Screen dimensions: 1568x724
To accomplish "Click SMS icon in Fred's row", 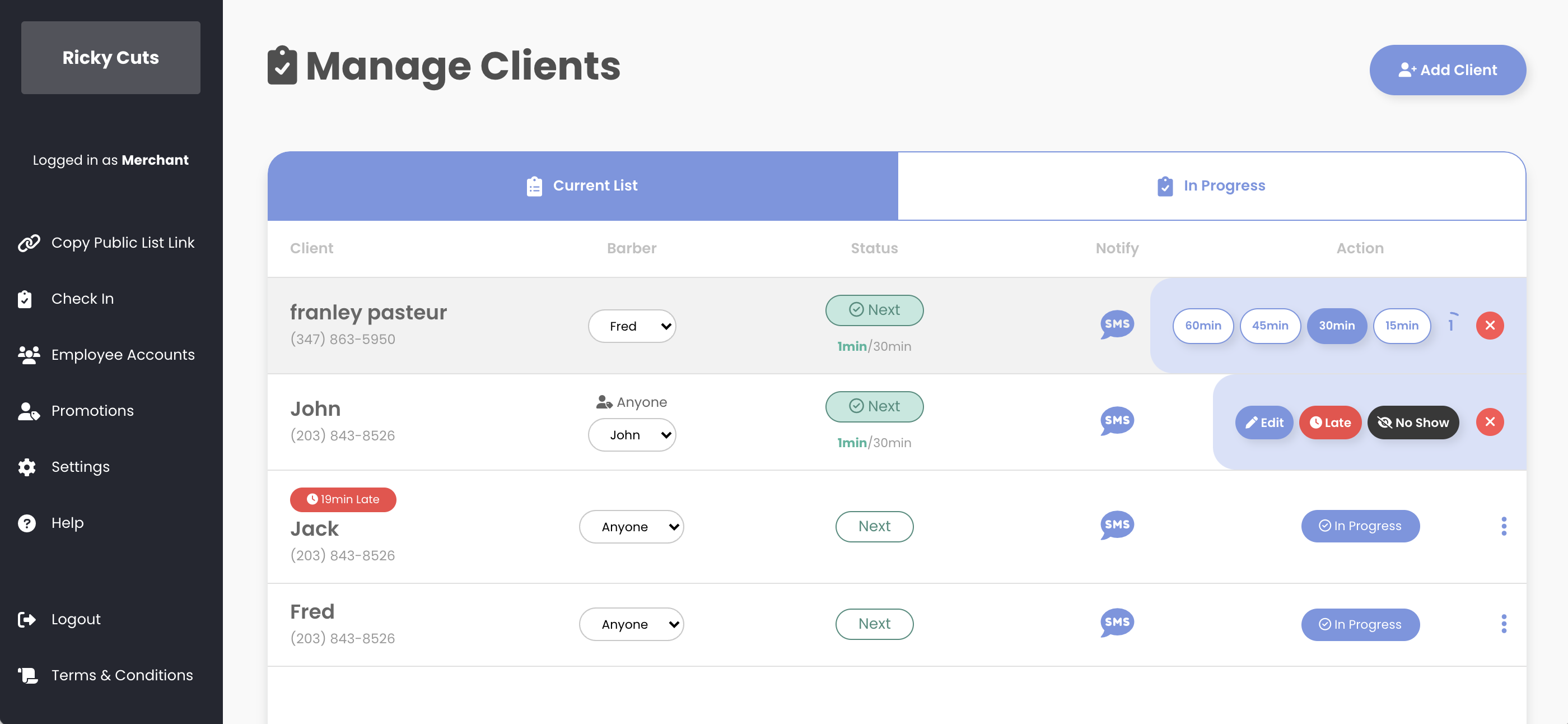I will point(1116,623).
